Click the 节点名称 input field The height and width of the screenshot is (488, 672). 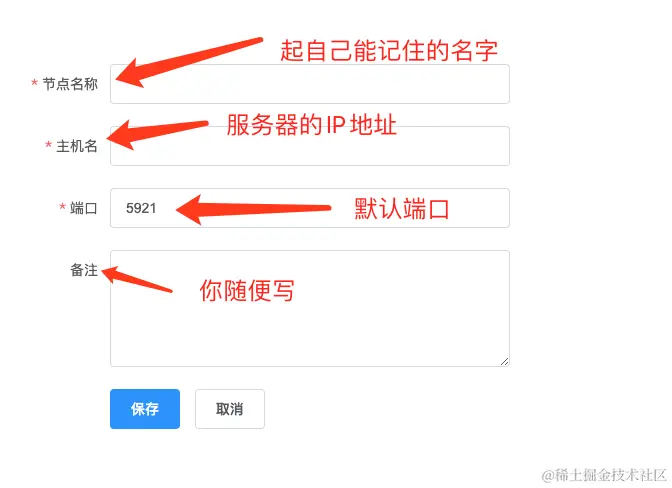click(309, 84)
